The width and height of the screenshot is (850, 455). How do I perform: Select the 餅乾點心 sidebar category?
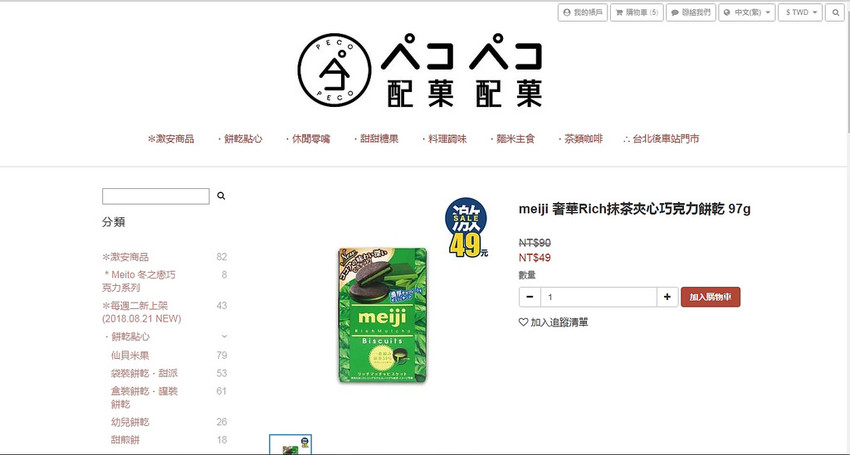pos(126,337)
